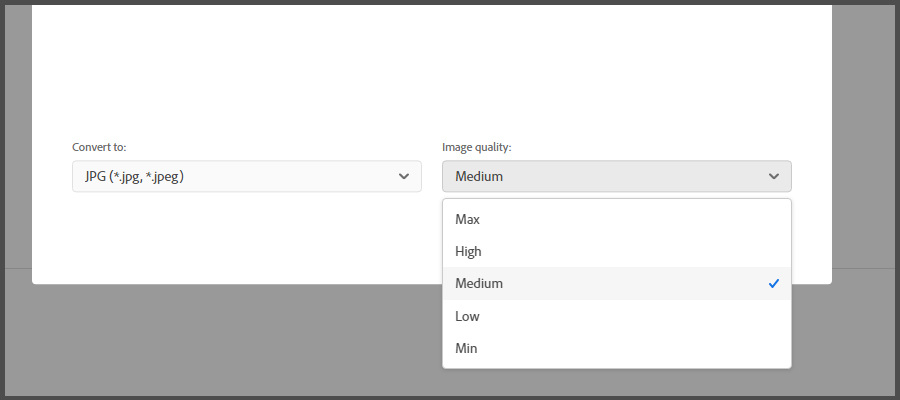The width and height of the screenshot is (900, 400).
Task: Select the checked Medium quality option
Action: pos(616,284)
